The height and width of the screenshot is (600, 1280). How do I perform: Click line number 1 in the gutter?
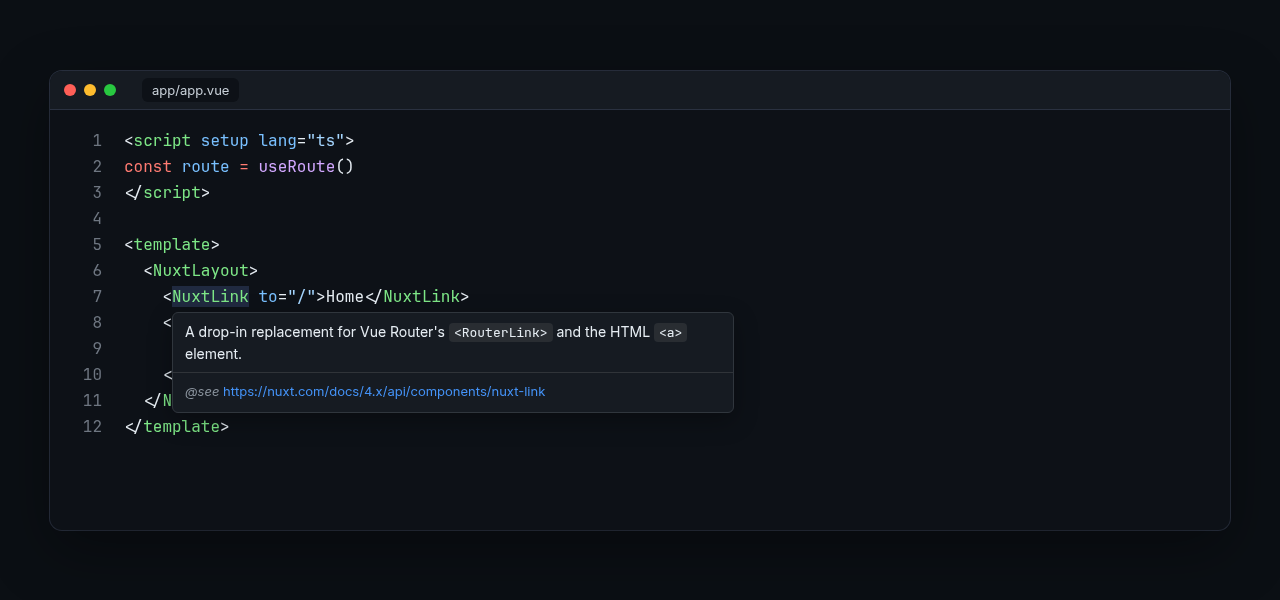pos(97,140)
